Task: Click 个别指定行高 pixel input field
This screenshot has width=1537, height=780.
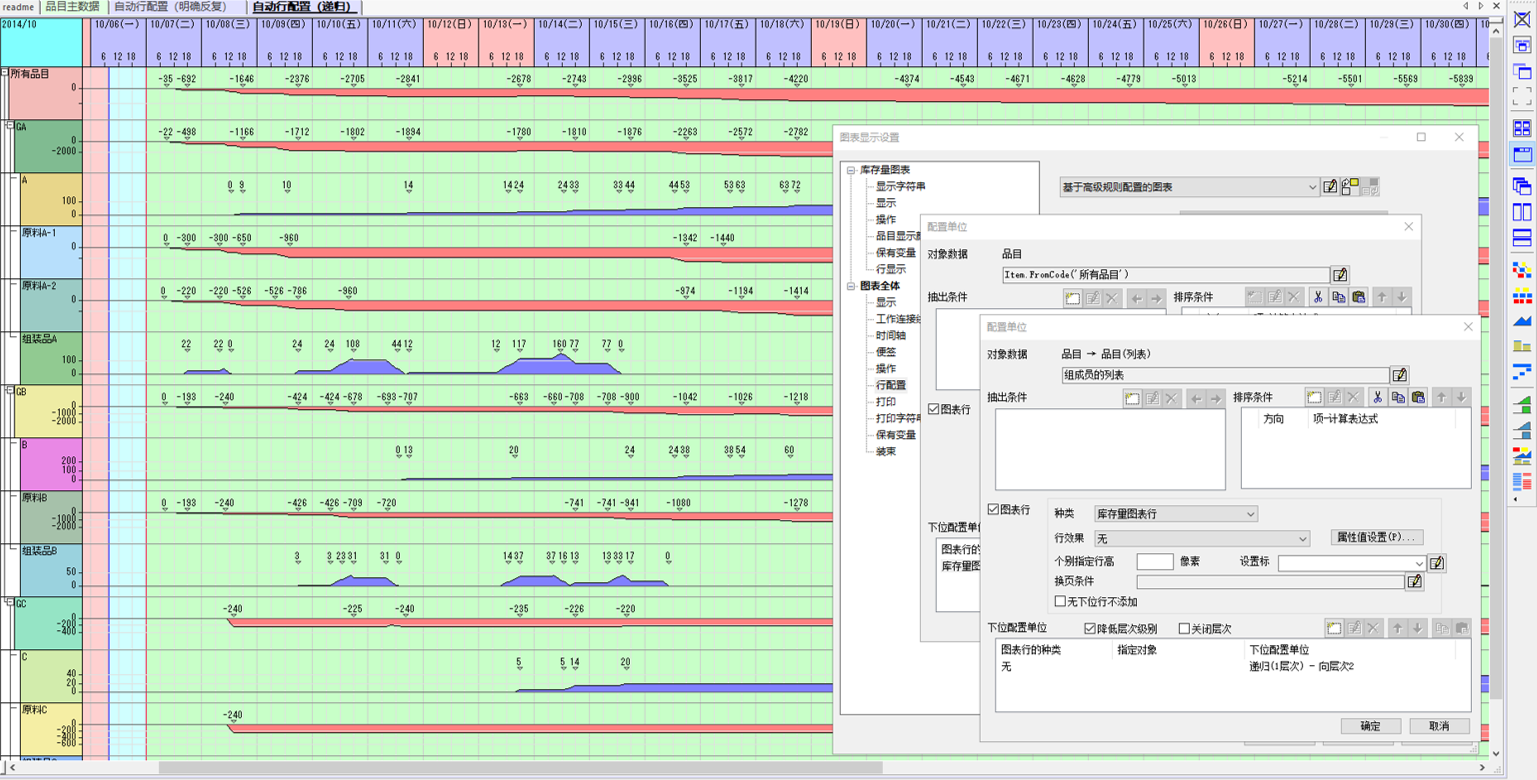Action: click(x=1155, y=562)
